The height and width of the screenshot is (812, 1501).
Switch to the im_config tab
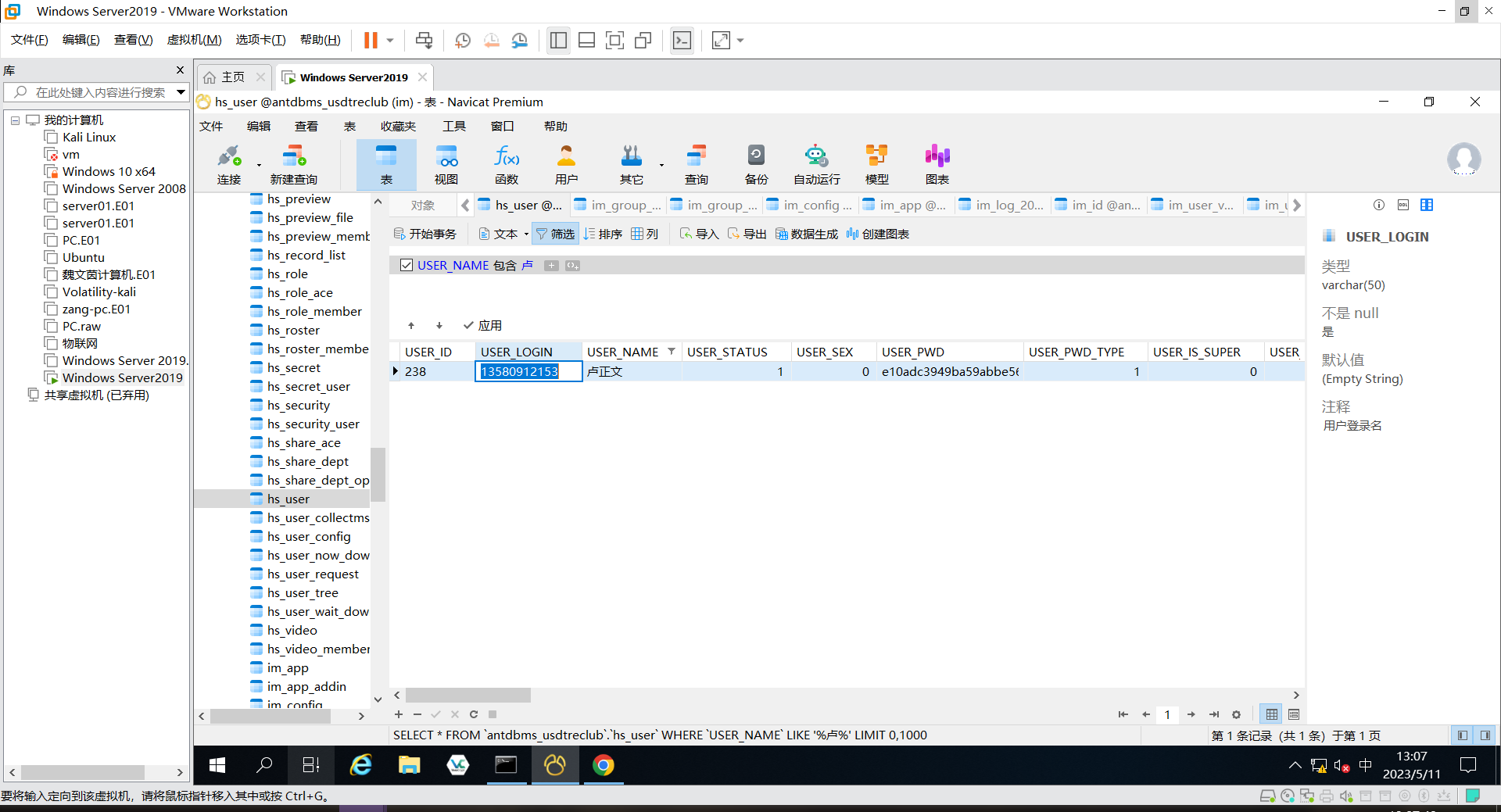[x=811, y=205]
